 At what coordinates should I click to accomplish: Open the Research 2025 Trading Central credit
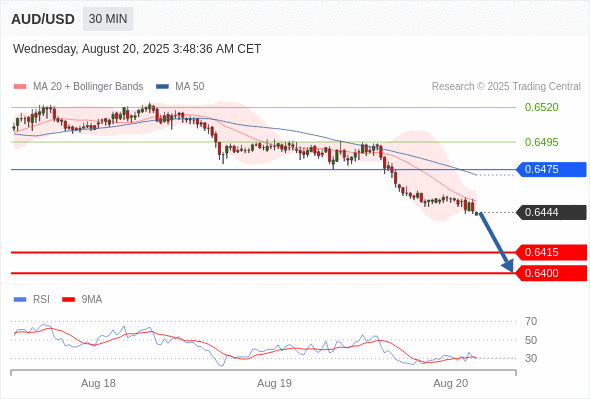(x=506, y=87)
